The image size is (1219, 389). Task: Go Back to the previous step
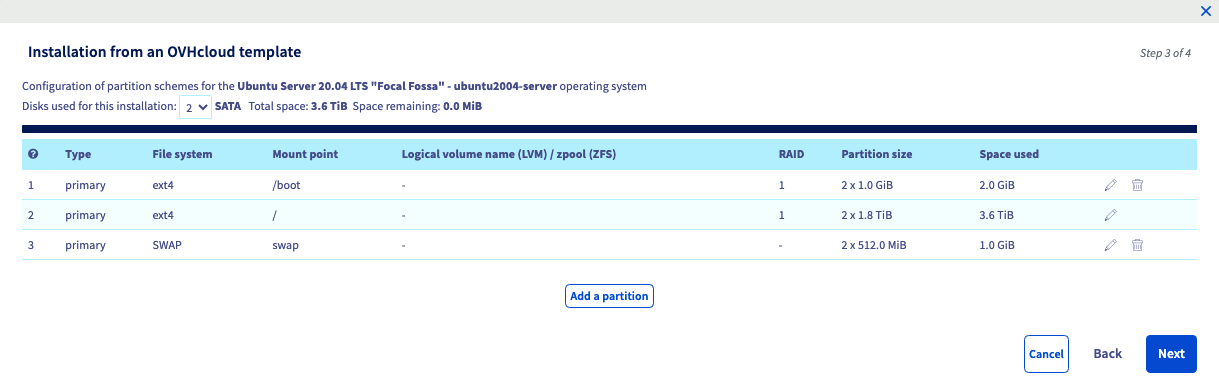pyautogui.click(x=1107, y=354)
